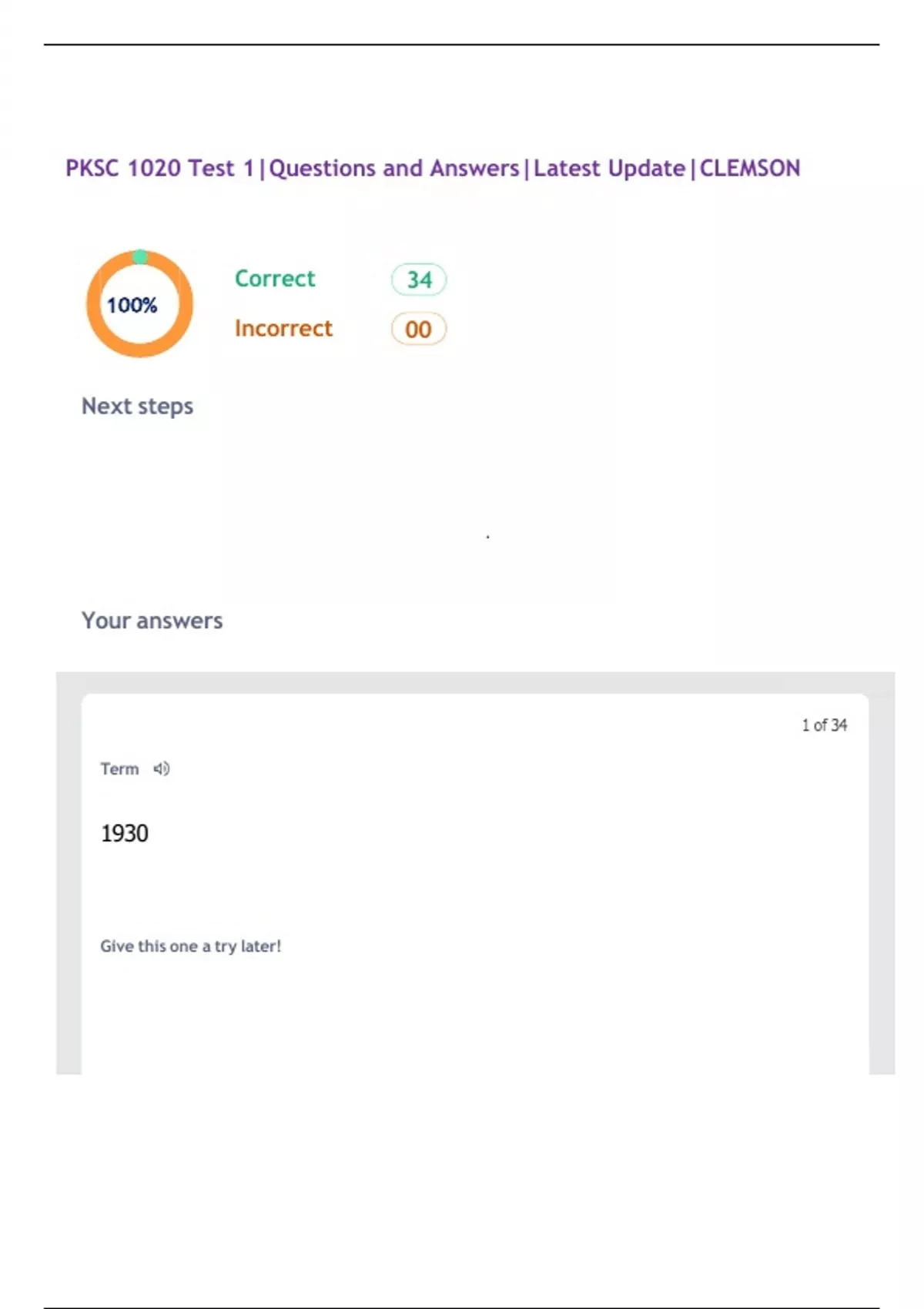Screen dimensions: 924x1309
Task: Open the Next steps heading
Action: click(137, 406)
